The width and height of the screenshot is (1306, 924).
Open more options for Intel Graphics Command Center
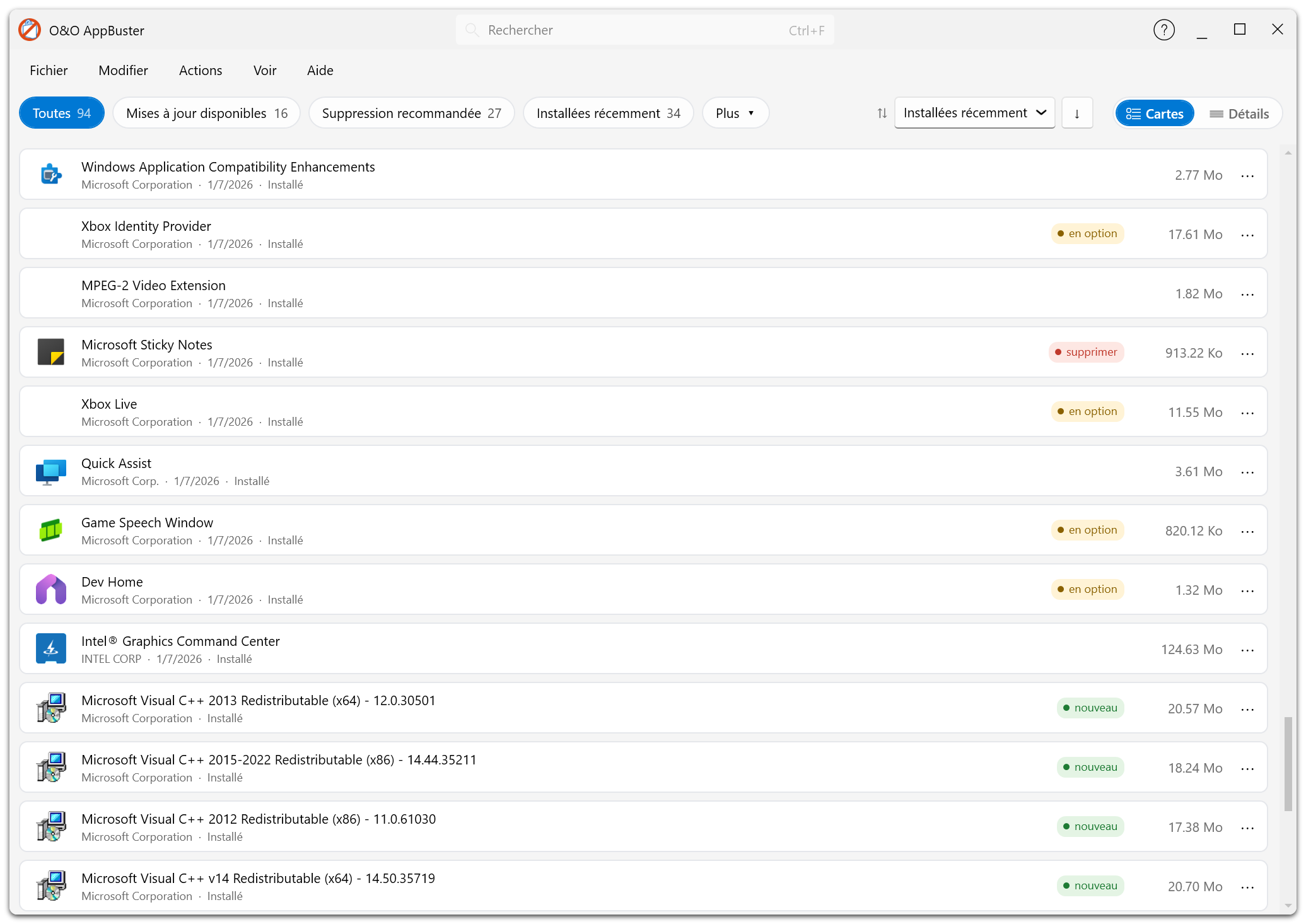[1247, 650]
